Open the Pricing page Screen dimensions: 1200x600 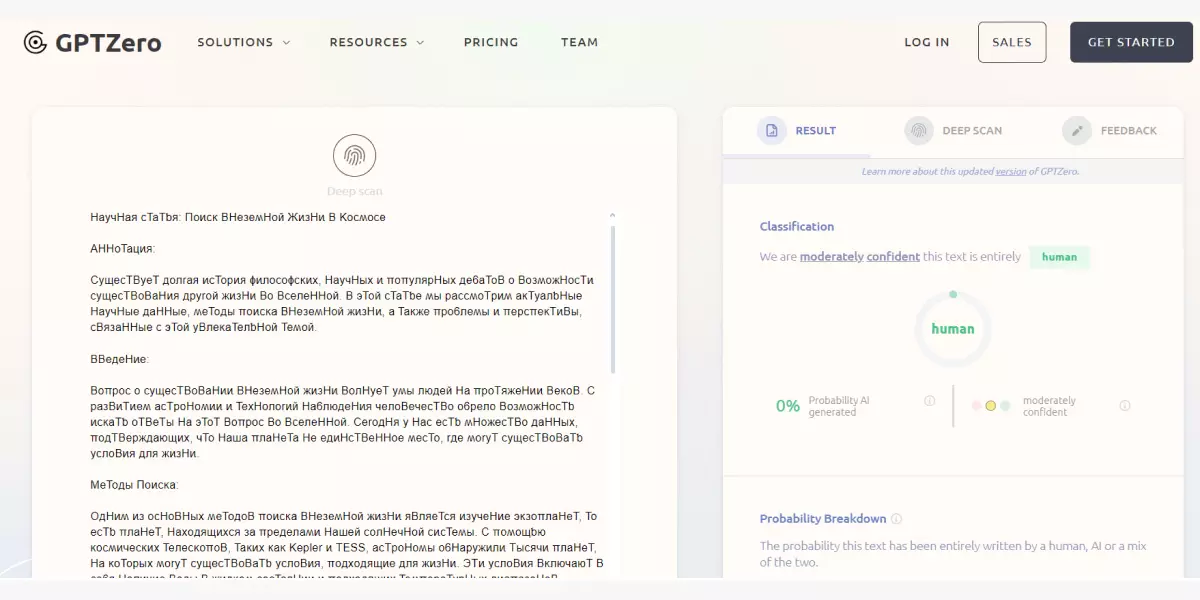pyautogui.click(x=491, y=42)
